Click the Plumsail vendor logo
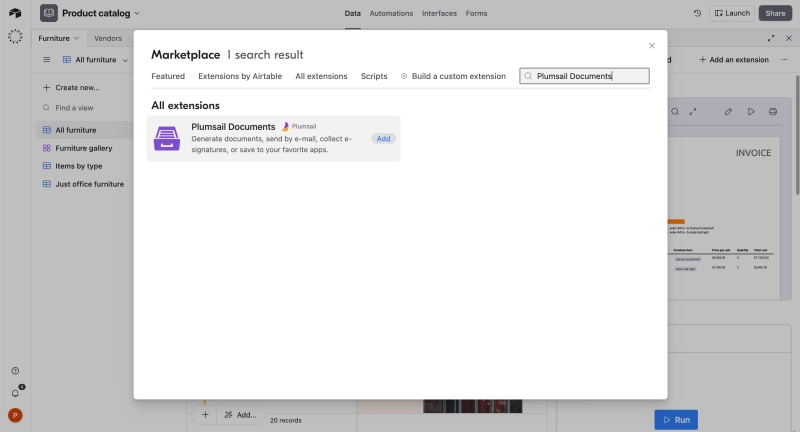800x432 pixels. (x=285, y=126)
